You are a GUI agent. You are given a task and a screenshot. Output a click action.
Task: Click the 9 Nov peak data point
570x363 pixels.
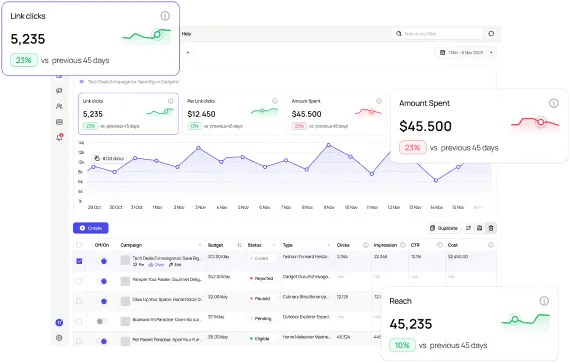329,145
